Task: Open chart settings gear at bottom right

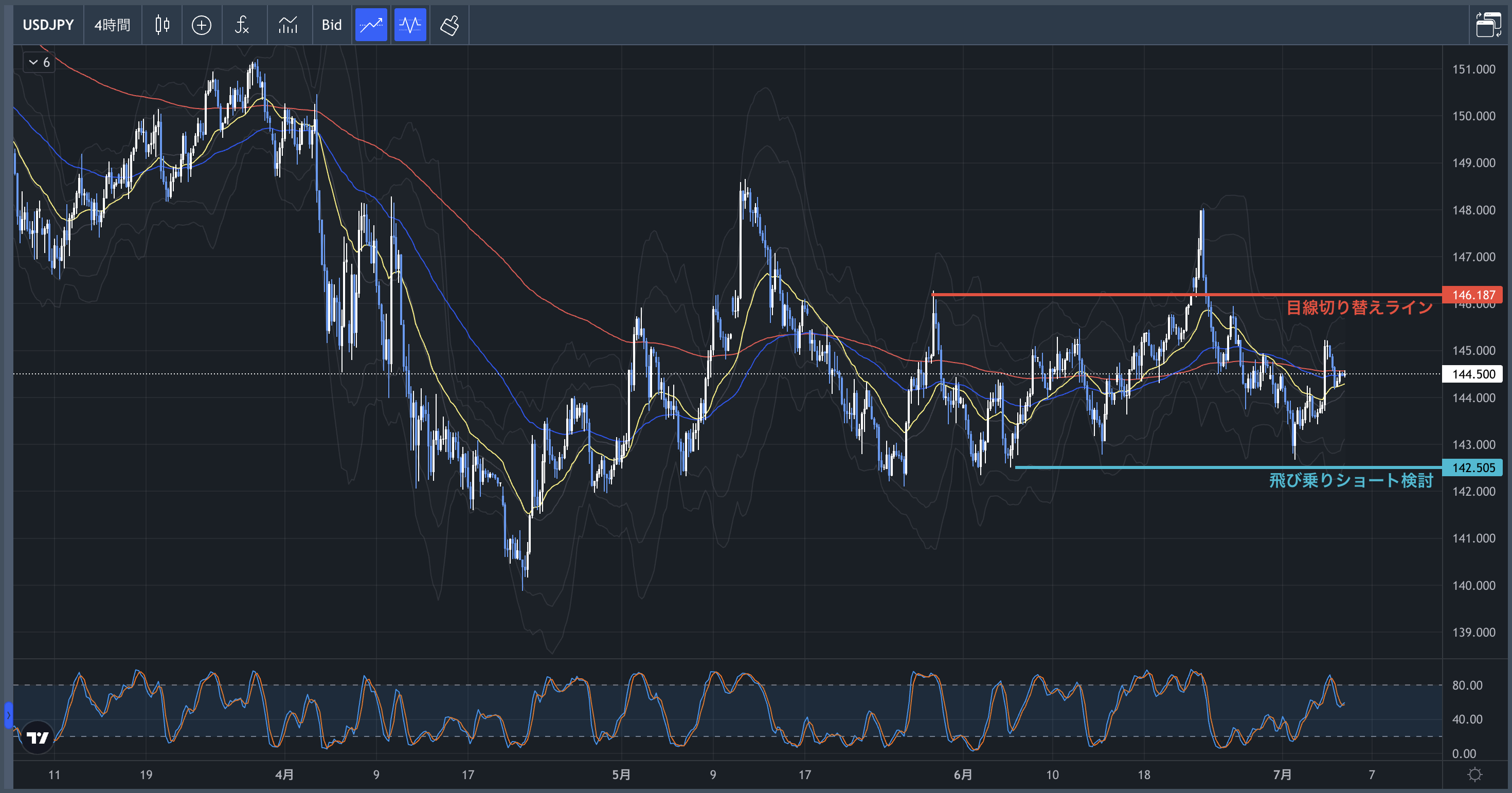Action: tap(1474, 775)
